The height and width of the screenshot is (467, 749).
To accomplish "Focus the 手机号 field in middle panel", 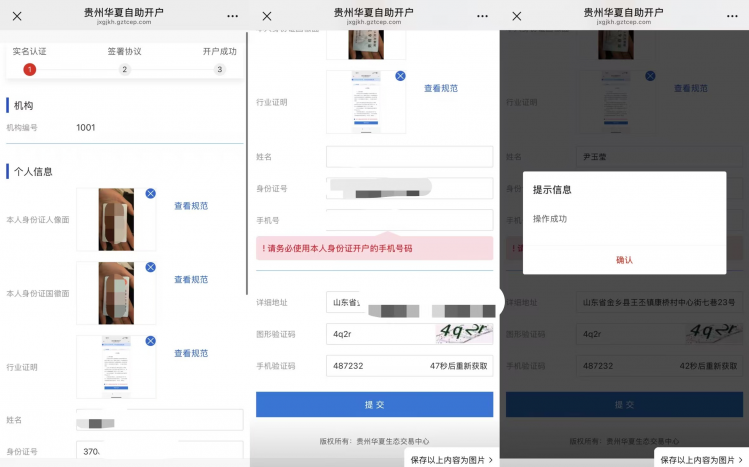I will point(409,220).
